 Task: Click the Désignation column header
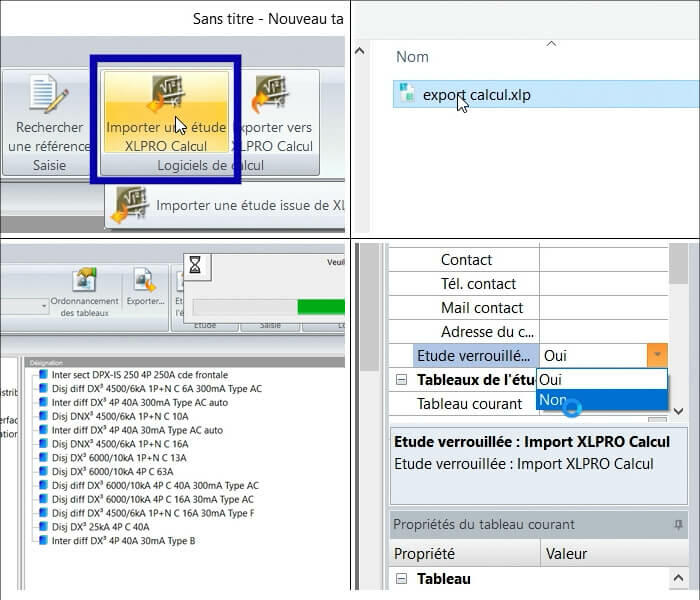[184, 362]
